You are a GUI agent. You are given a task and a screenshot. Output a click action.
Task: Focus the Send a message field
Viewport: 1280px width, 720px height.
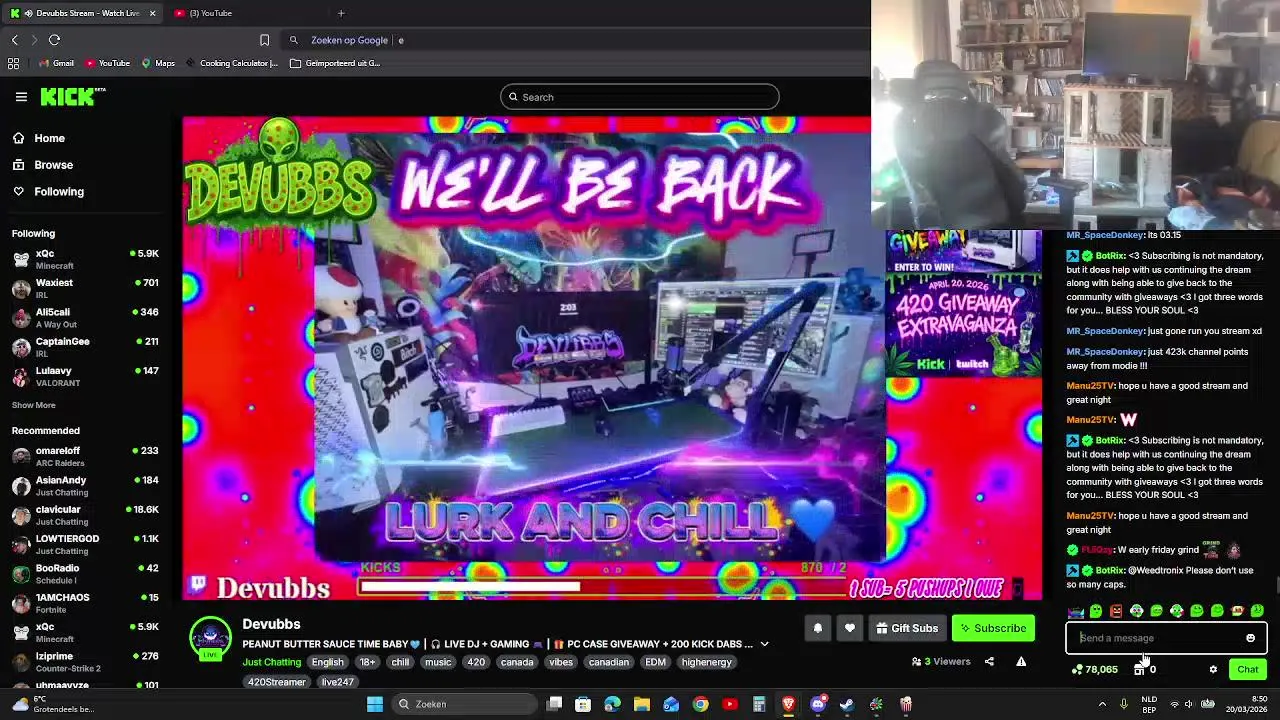[x=1166, y=638]
